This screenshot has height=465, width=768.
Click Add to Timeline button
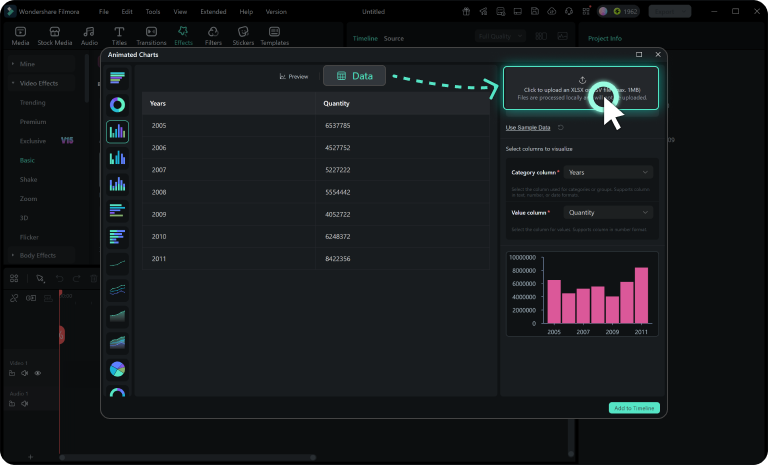(x=634, y=408)
